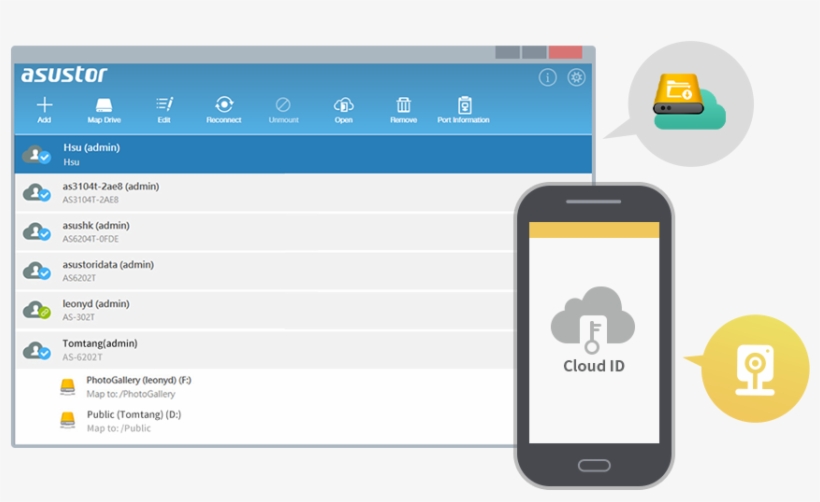Tap the Cloud ID key icon on the phone

(x=593, y=320)
